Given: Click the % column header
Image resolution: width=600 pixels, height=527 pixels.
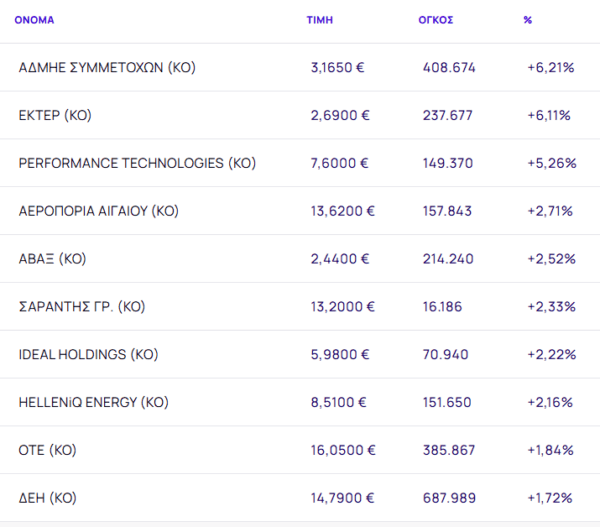Looking at the screenshot, I should (527, 20).
